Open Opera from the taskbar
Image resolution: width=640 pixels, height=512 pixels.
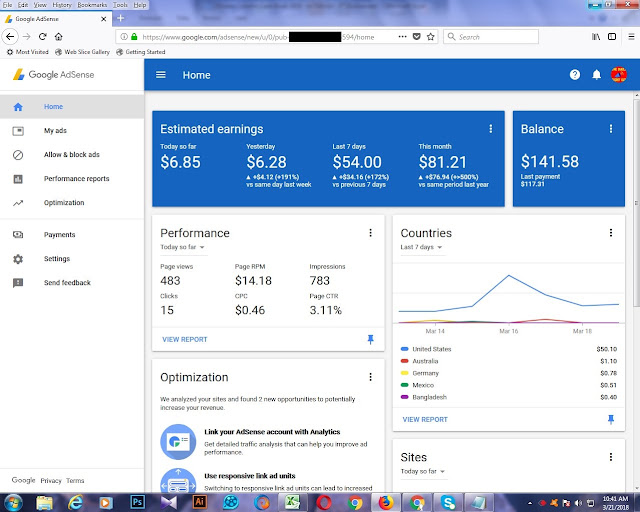(324, 502)
